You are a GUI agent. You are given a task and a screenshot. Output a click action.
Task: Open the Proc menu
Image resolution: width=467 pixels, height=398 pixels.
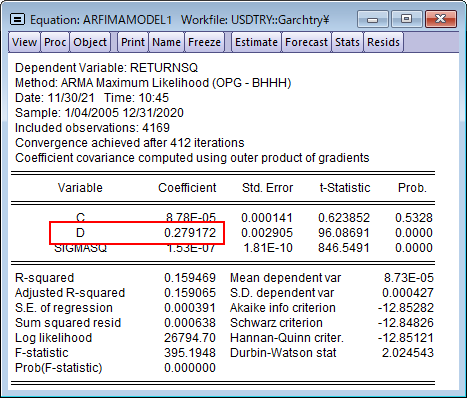[55, 42]
